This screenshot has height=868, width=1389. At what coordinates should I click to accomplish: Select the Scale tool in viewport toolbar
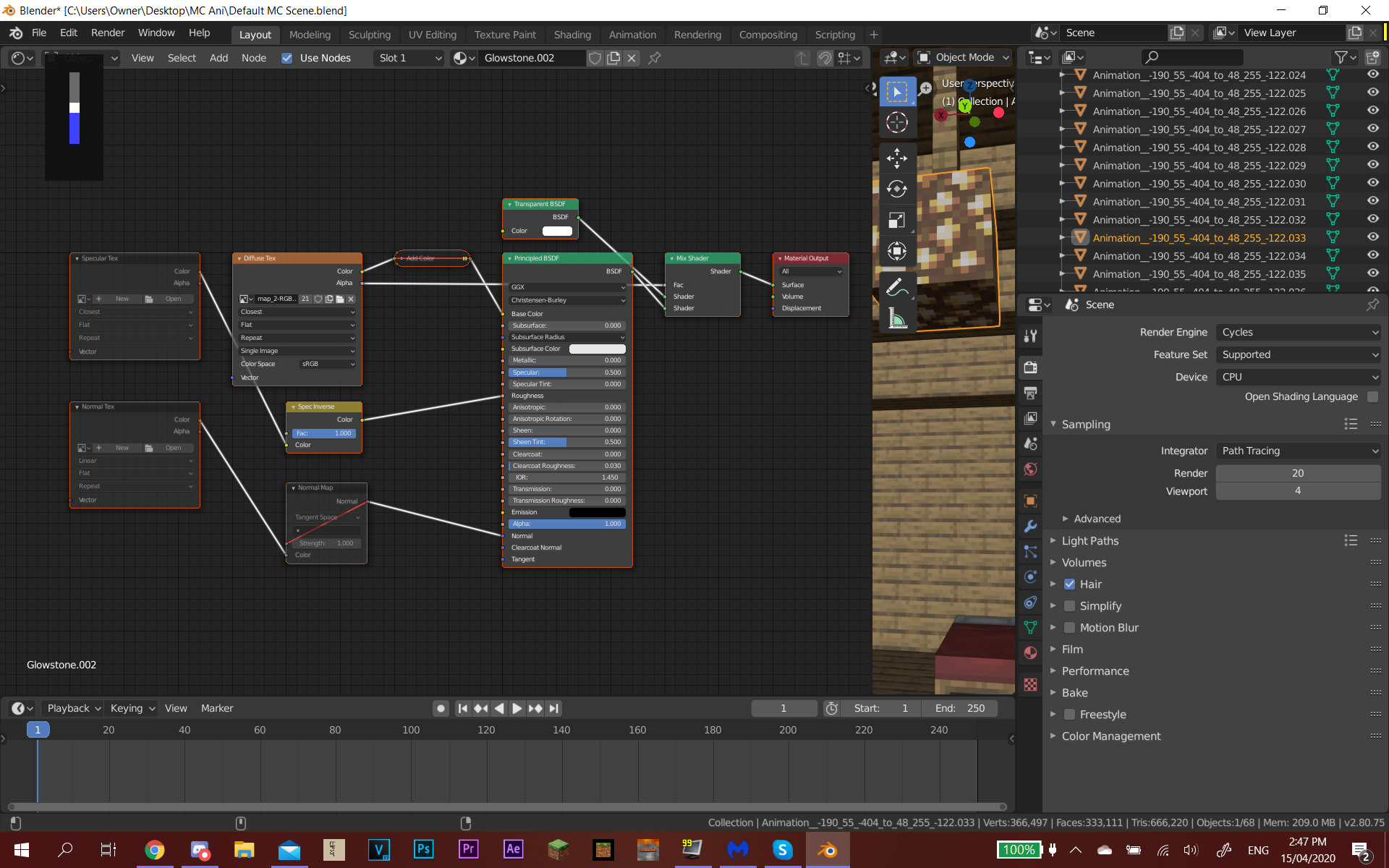897,220
